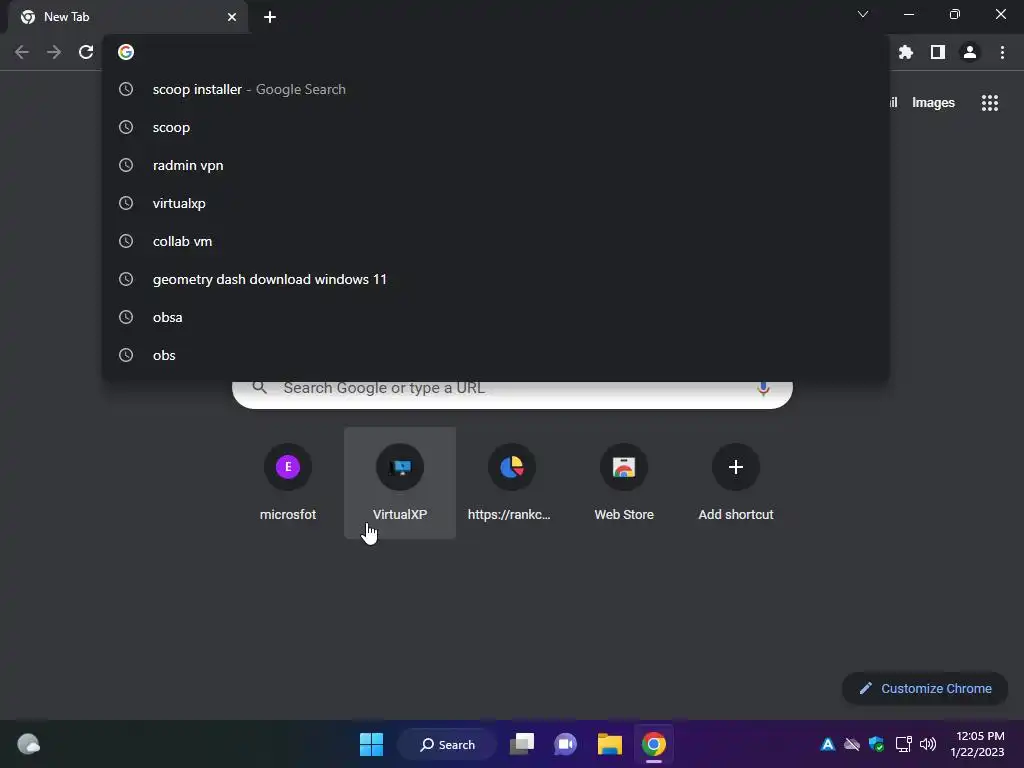The image size is (1024, 768).
Task: Click the network tray icon
Action: 903,744
